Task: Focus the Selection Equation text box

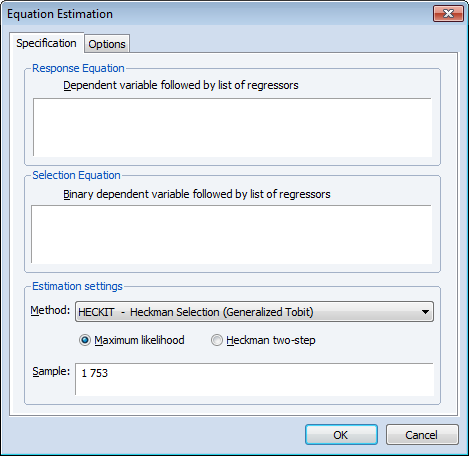Action: 232,234
